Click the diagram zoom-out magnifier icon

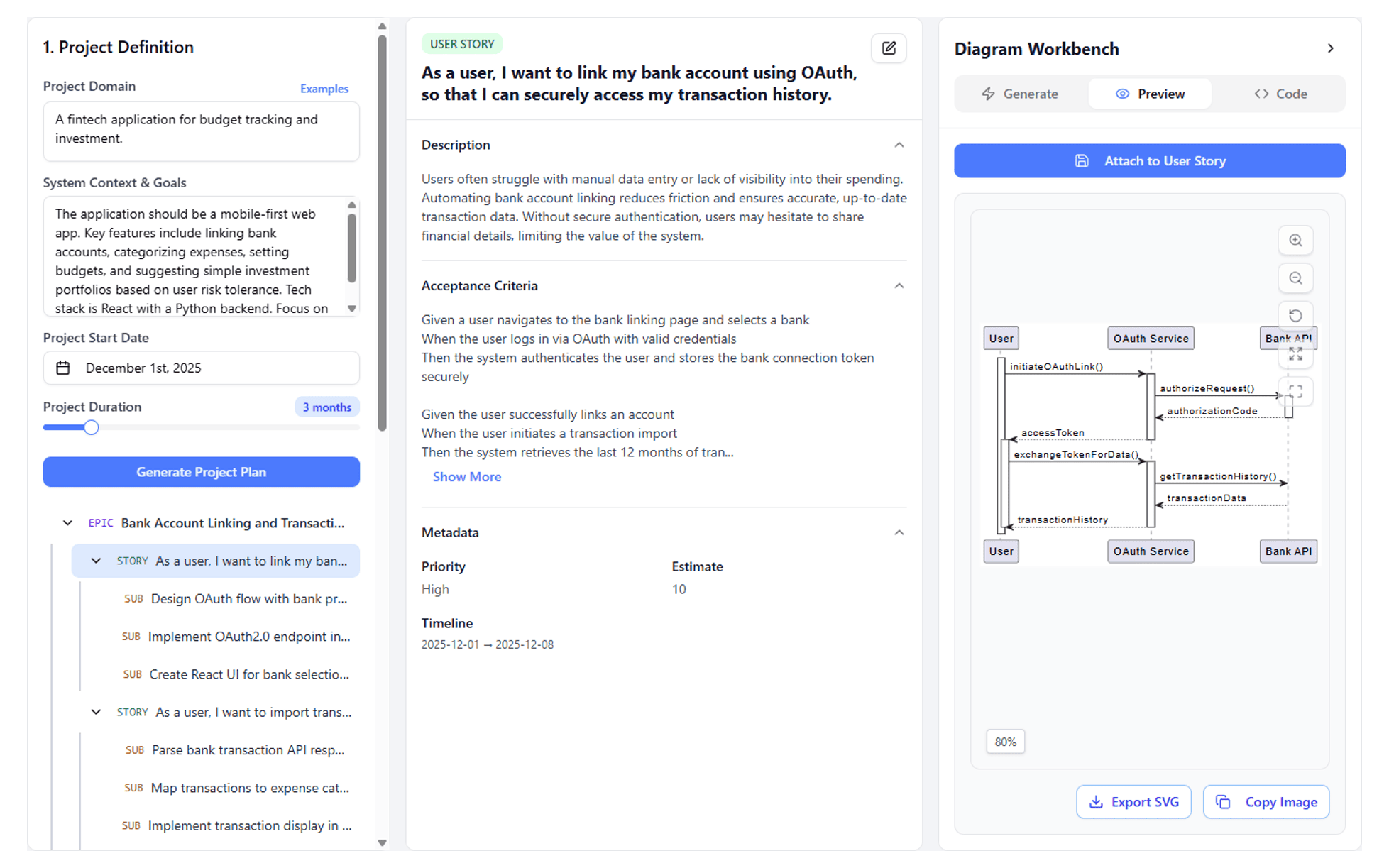(x=1295, y=278)
